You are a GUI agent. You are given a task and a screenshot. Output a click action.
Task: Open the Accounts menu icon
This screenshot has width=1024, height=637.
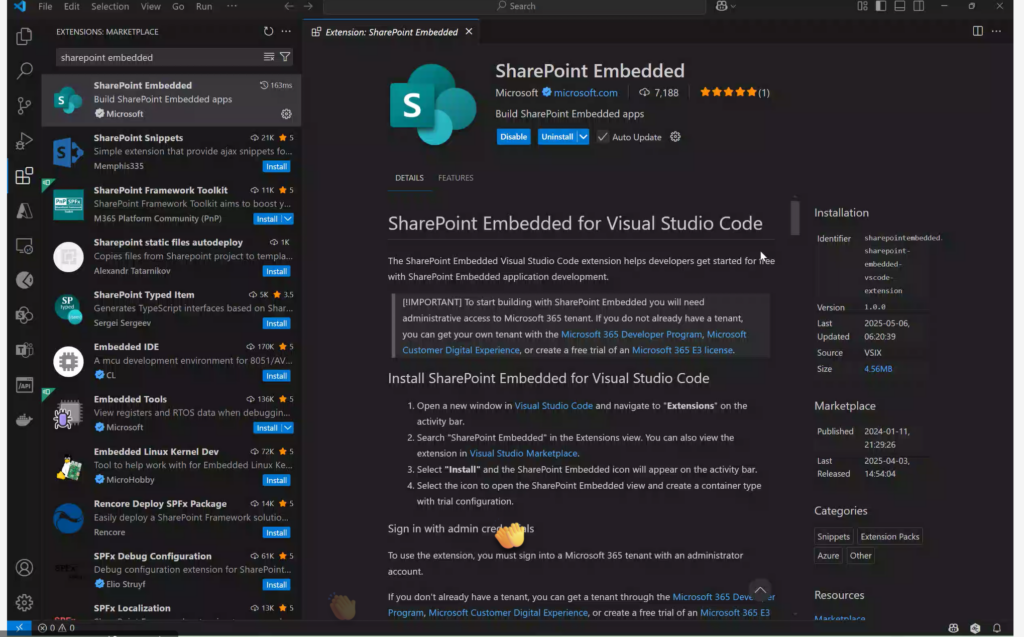[24, 568]
